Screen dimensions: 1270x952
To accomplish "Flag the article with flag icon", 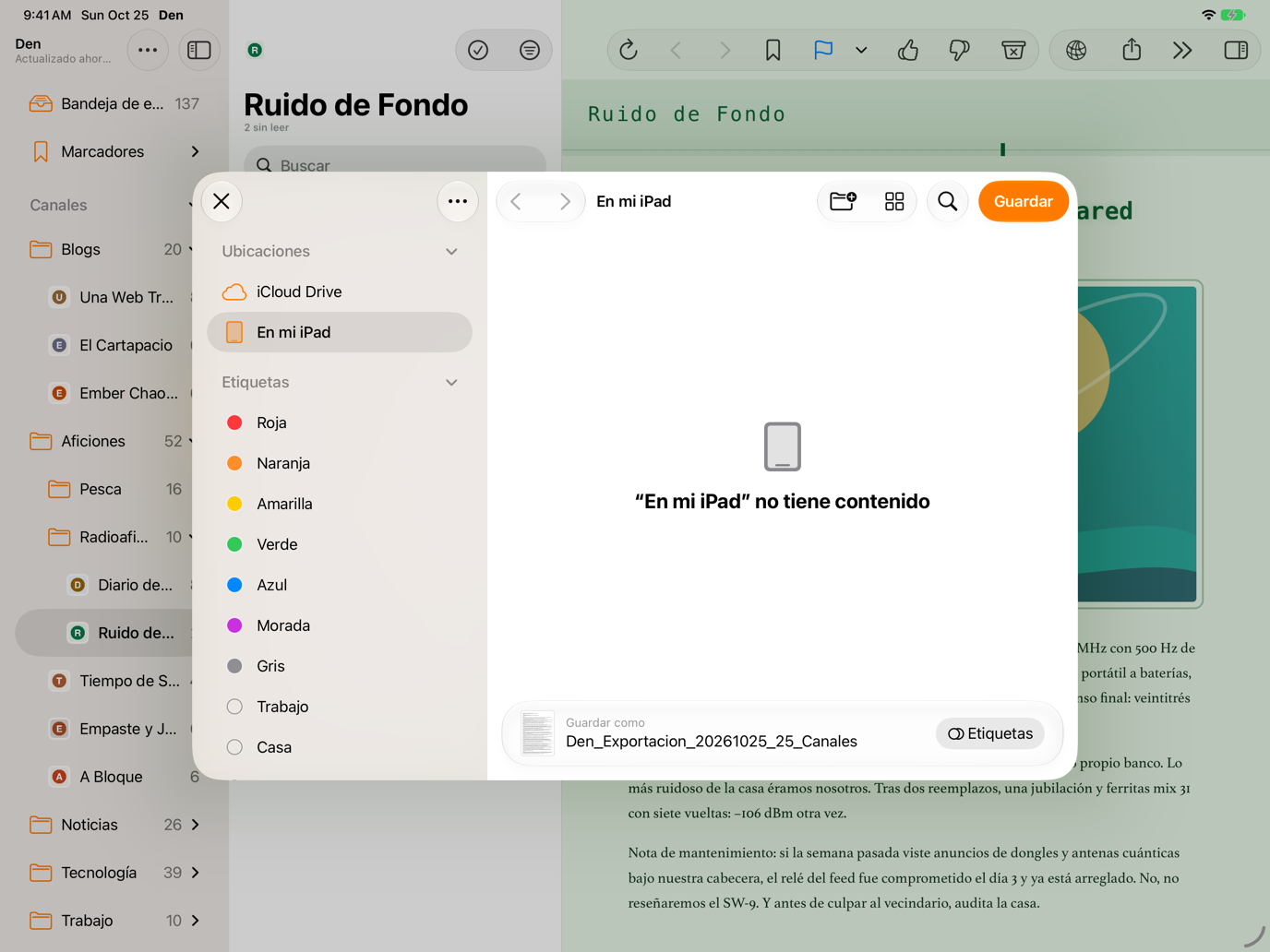I will [x=823, y=50].
